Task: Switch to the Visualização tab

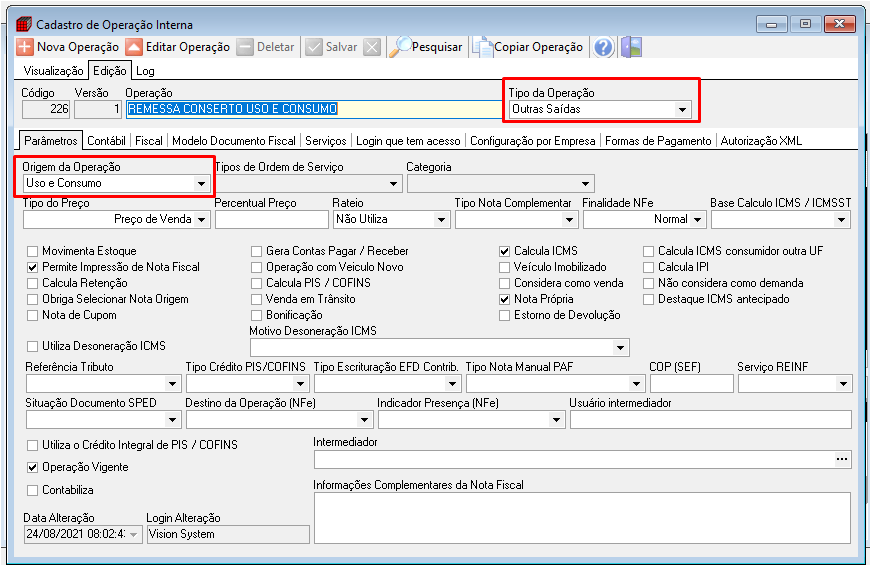Action: click(53, 71)
